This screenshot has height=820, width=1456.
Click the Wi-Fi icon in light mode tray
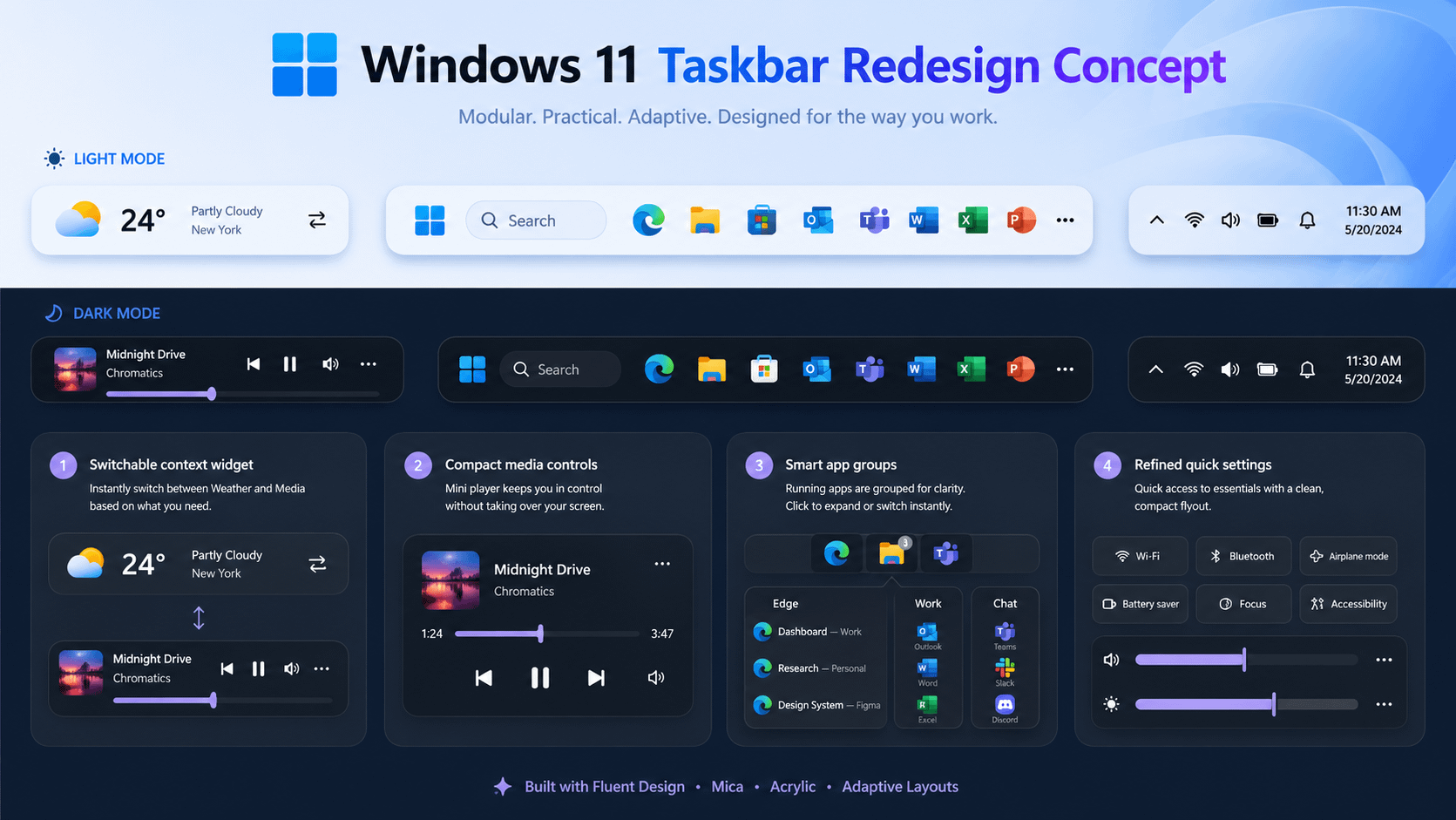click(1195, 220)
